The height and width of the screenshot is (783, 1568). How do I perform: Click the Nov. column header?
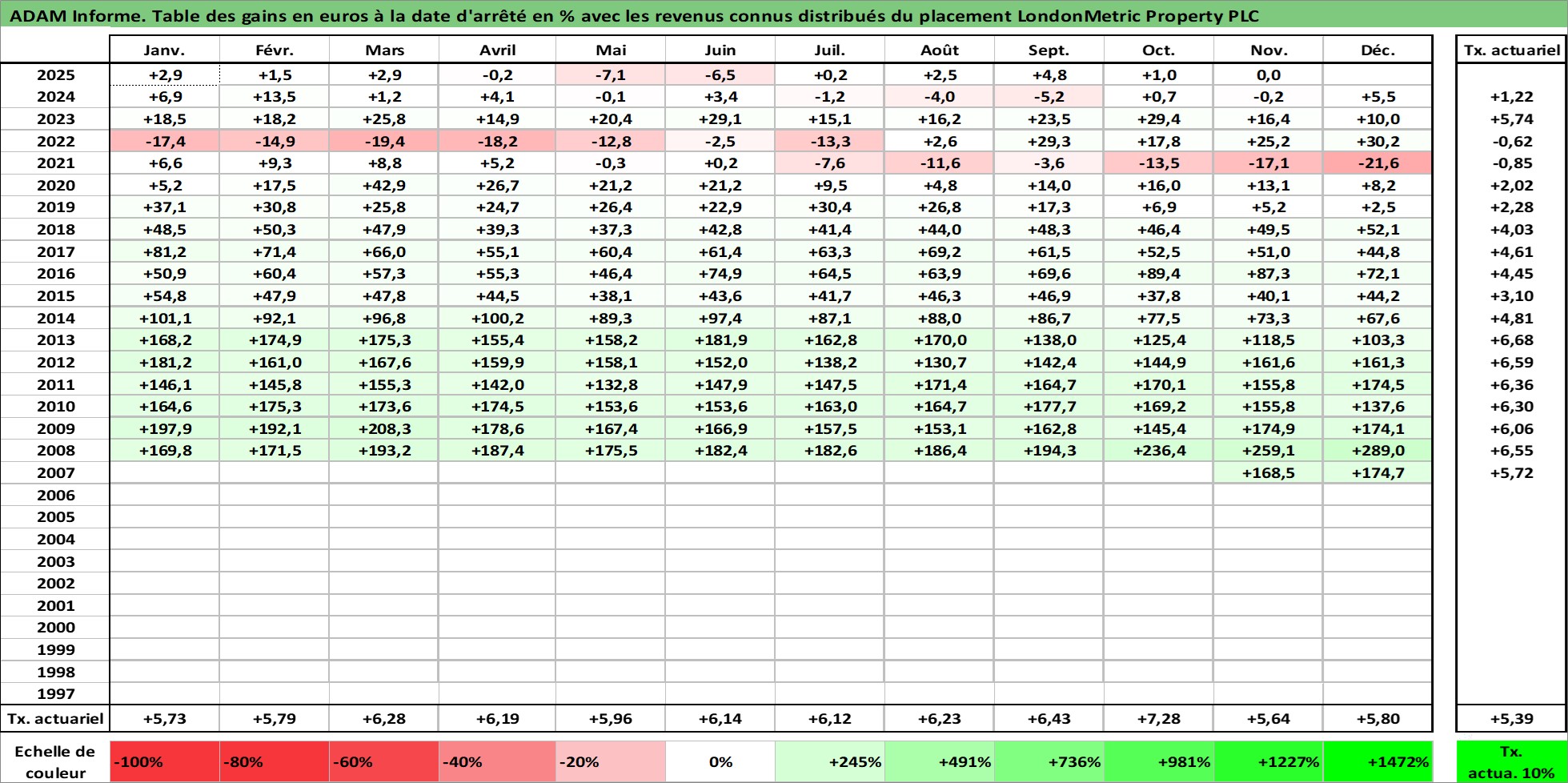click(x=1269, y=50)
